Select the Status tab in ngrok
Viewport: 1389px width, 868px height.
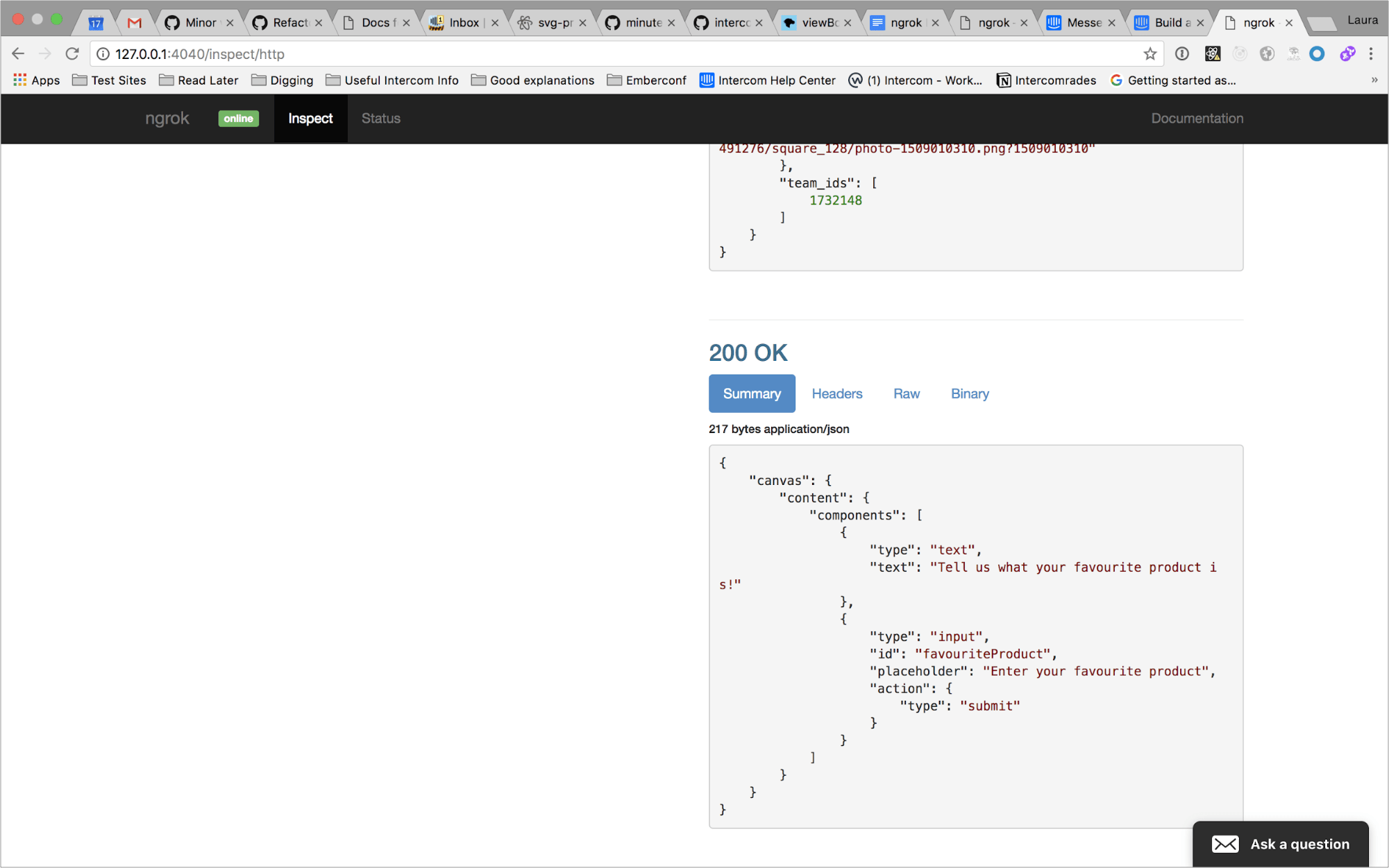coord(380,118)
